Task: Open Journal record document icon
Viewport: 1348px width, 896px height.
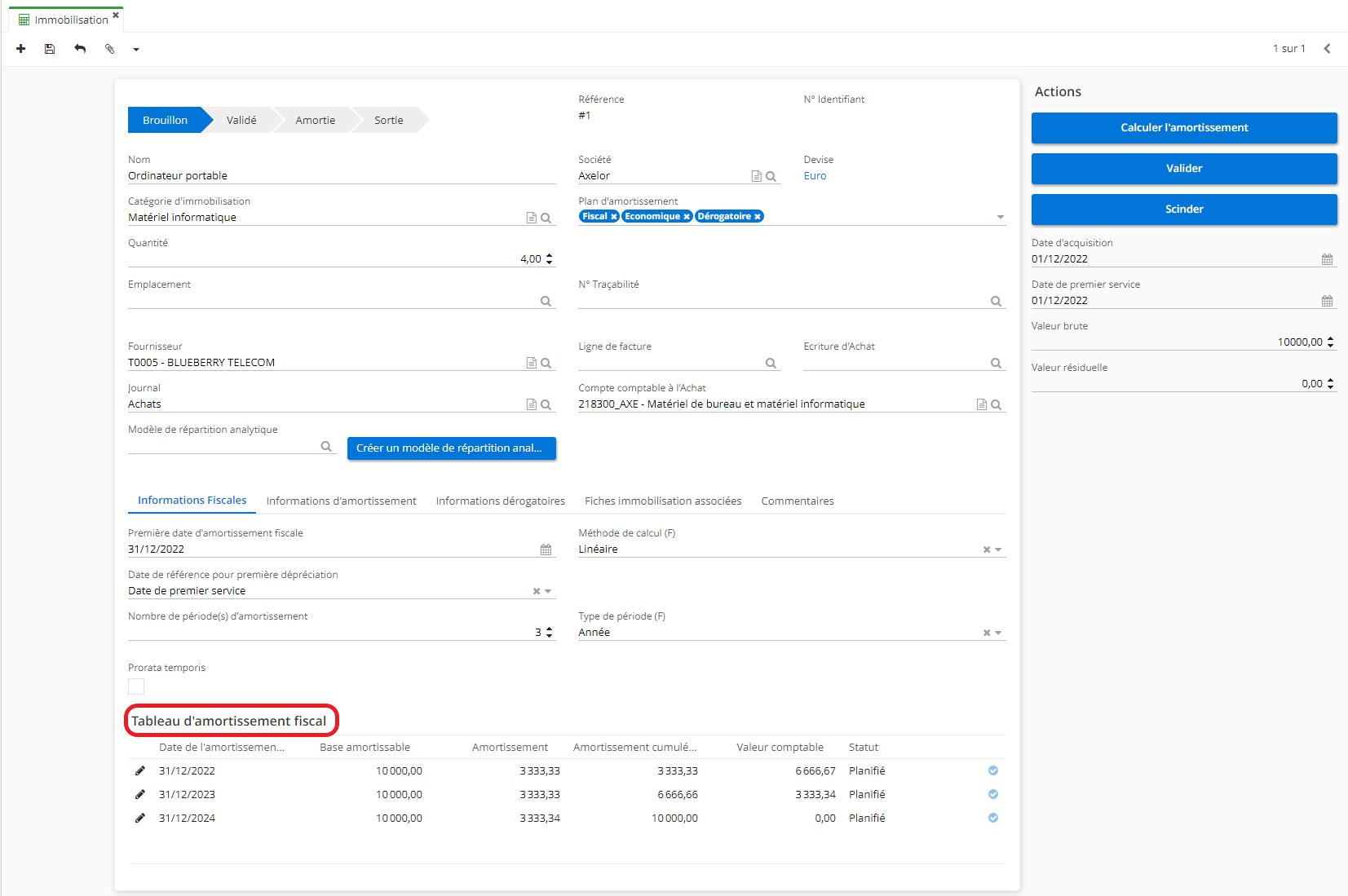Action: click(x=532, y=404)
